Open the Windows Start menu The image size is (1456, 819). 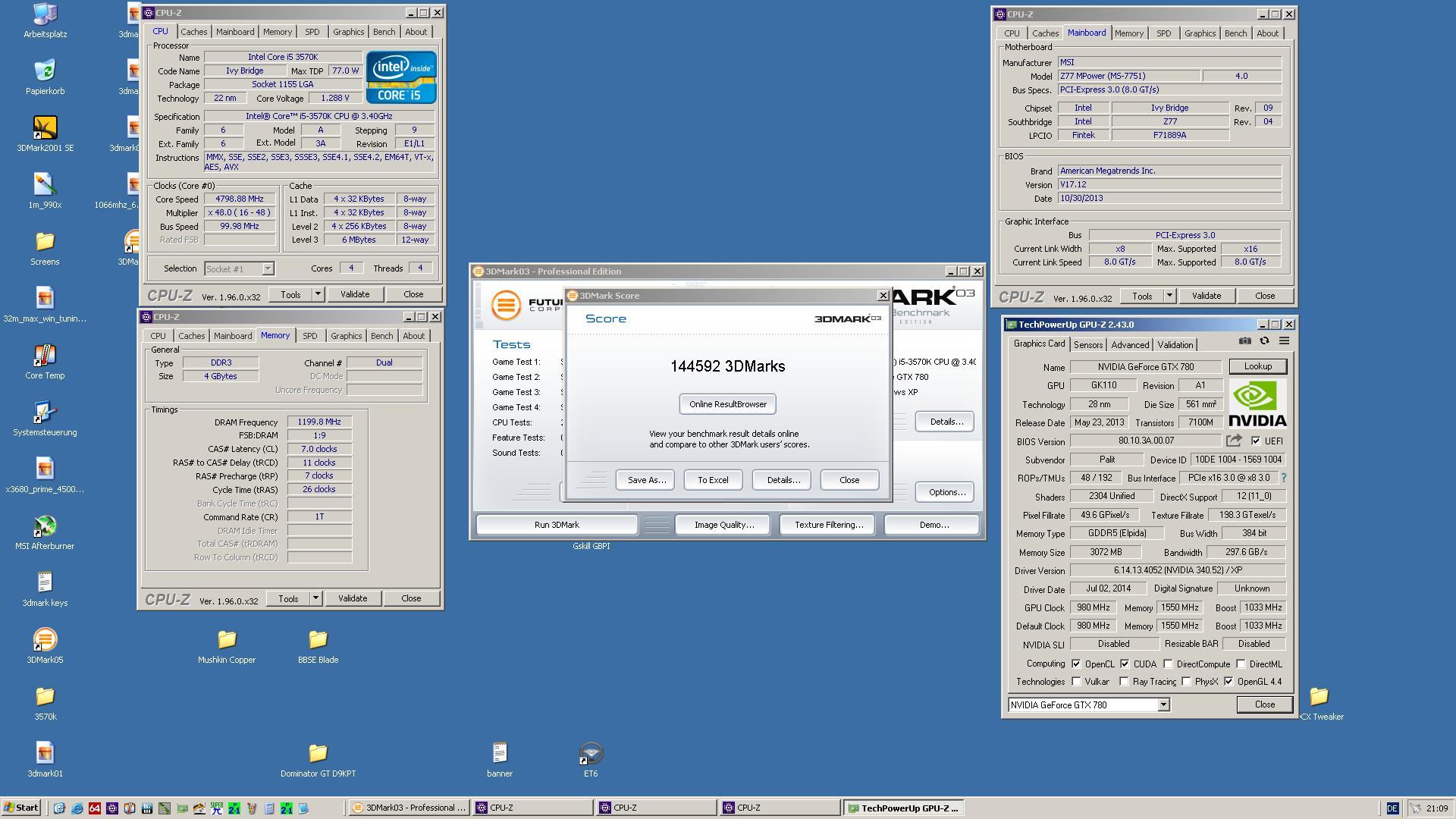click(21, 808)
